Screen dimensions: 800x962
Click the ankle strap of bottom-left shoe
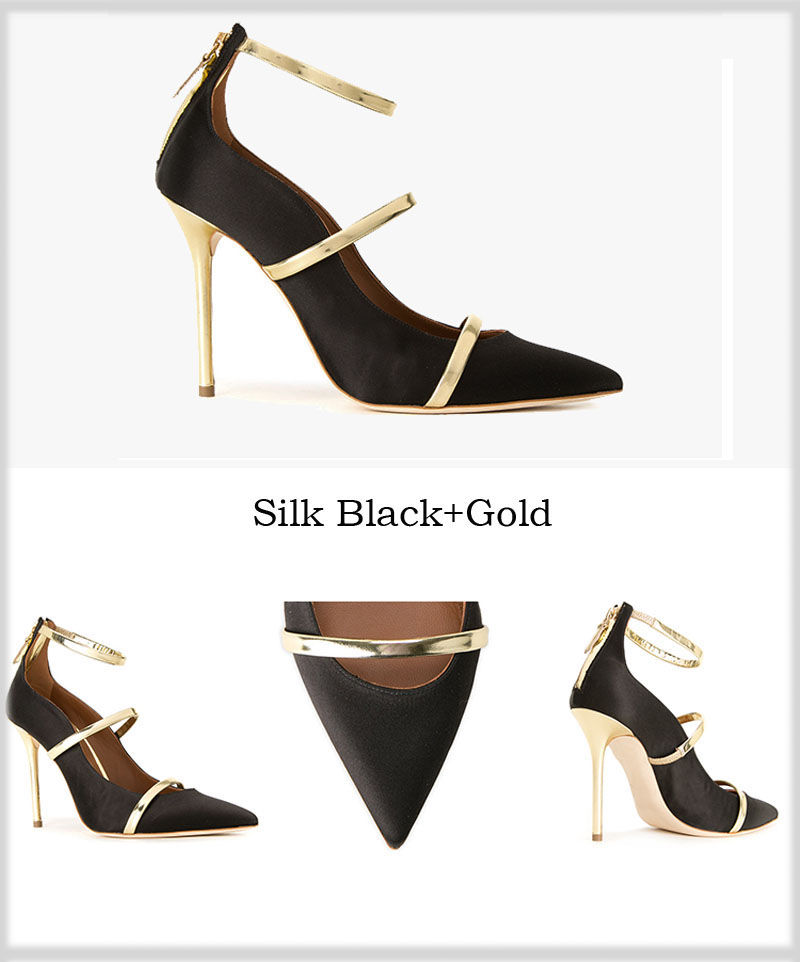click(x=86, y=645)
